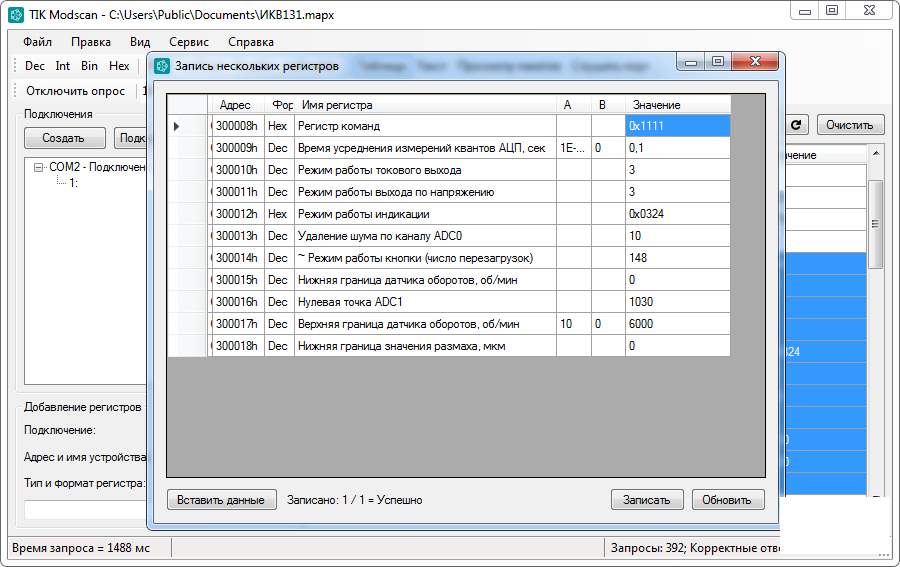Select the row header of register 300018h
Viewport: 900px width, 567px height.
187,346
